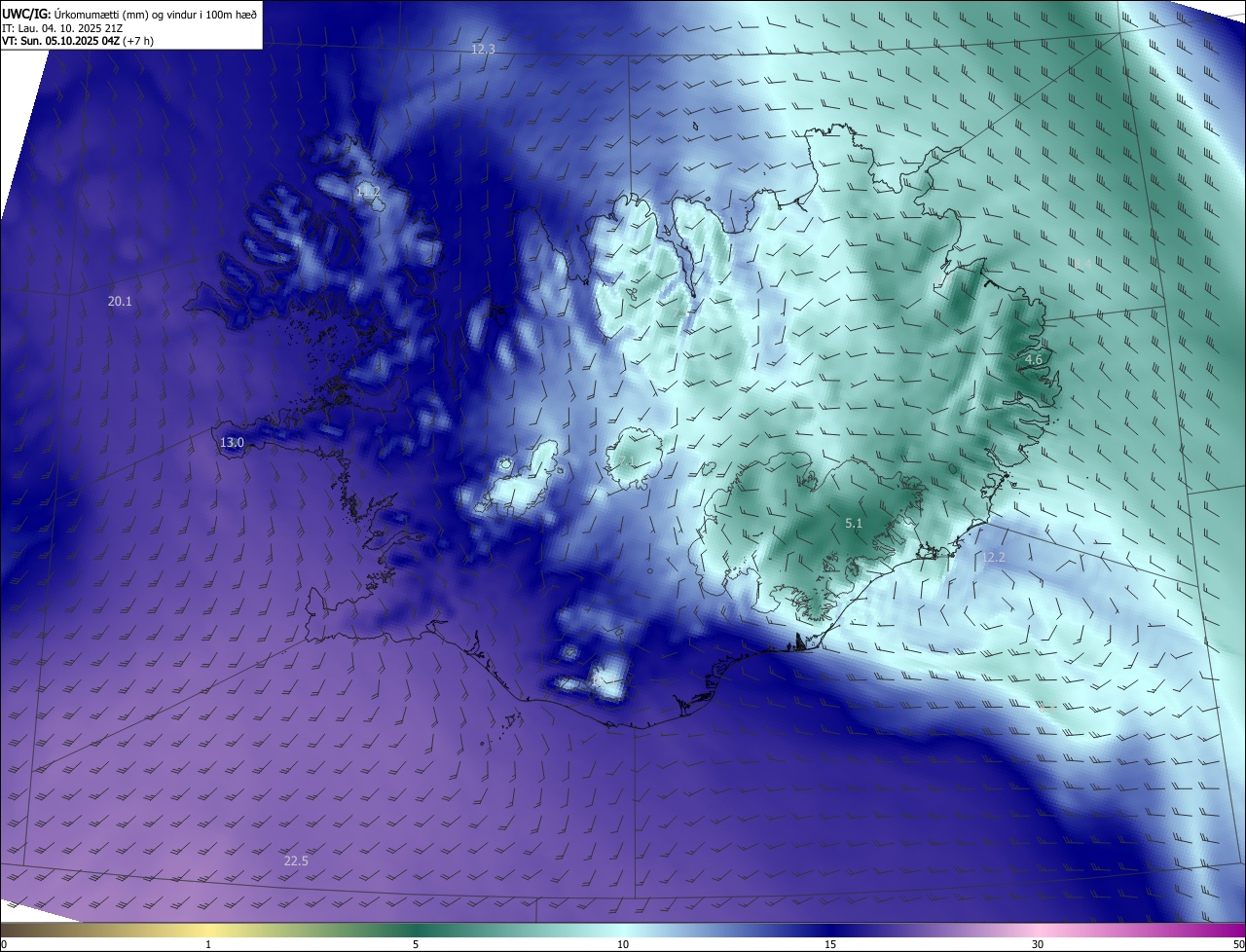Screen dimensions: 1246x952
Task: Click the '0' tick on the color scale
Action: point(4,945)
